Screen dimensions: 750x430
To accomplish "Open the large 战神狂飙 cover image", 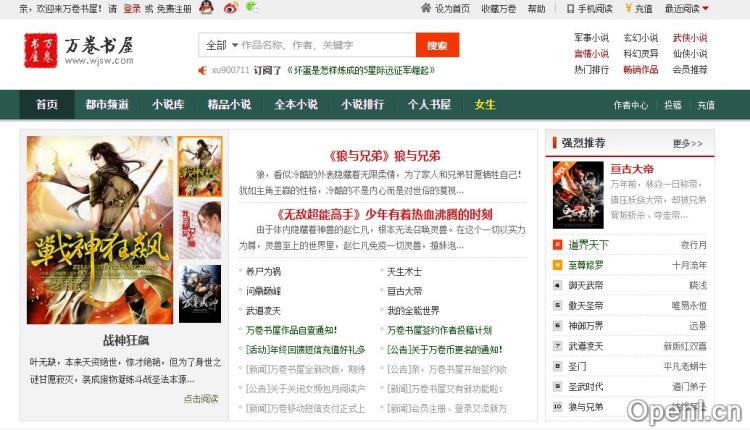I will pos(99,231).
